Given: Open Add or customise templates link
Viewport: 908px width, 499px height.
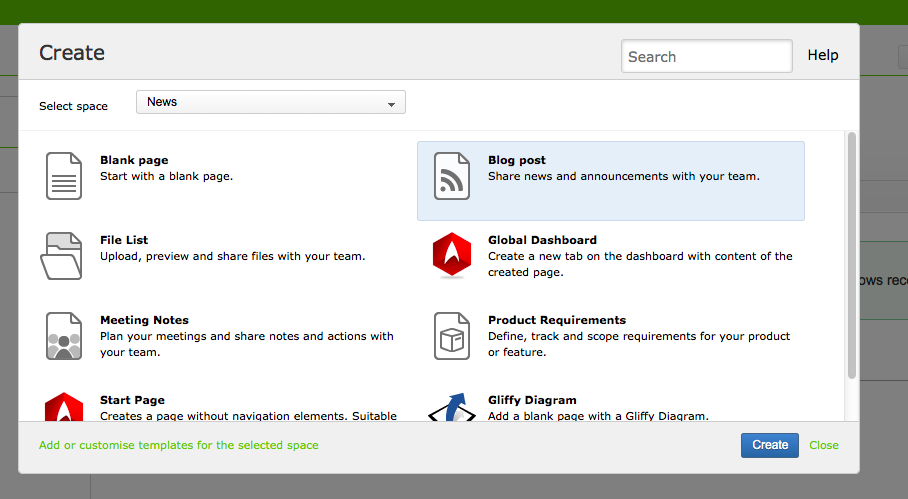Looking at the screenshot, I should [x=179, y=445].
